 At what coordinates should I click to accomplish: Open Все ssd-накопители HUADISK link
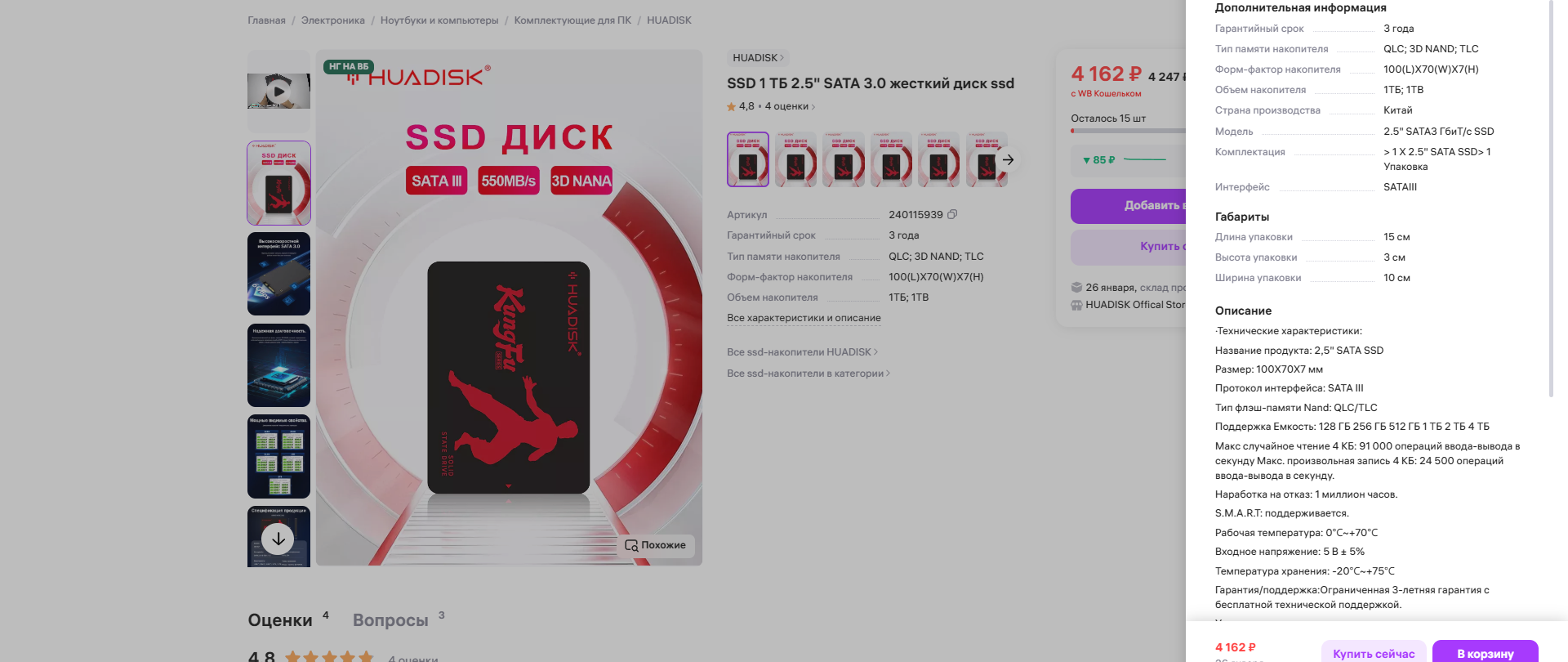802,352
